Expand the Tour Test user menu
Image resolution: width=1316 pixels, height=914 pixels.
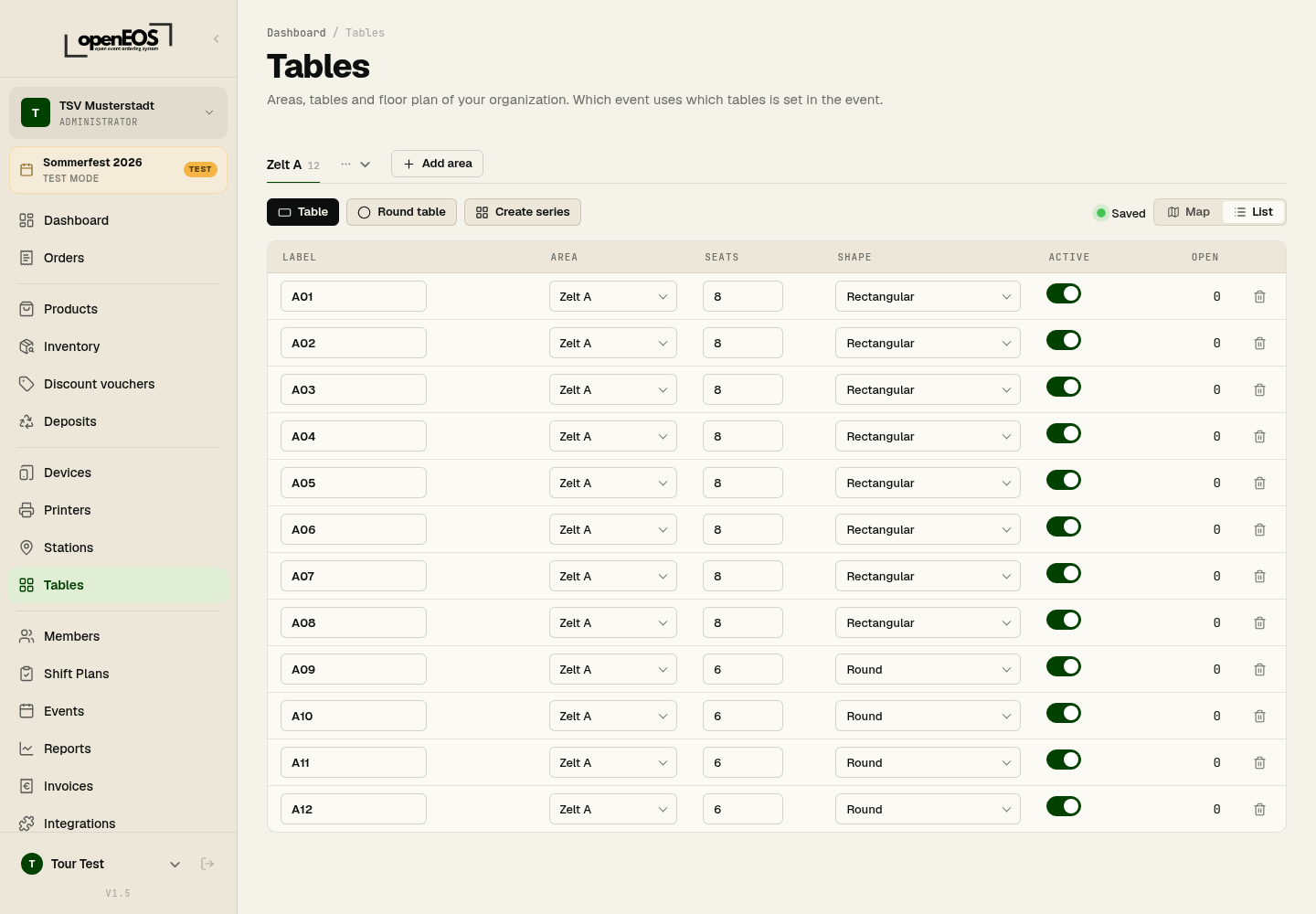coord(175,864)
